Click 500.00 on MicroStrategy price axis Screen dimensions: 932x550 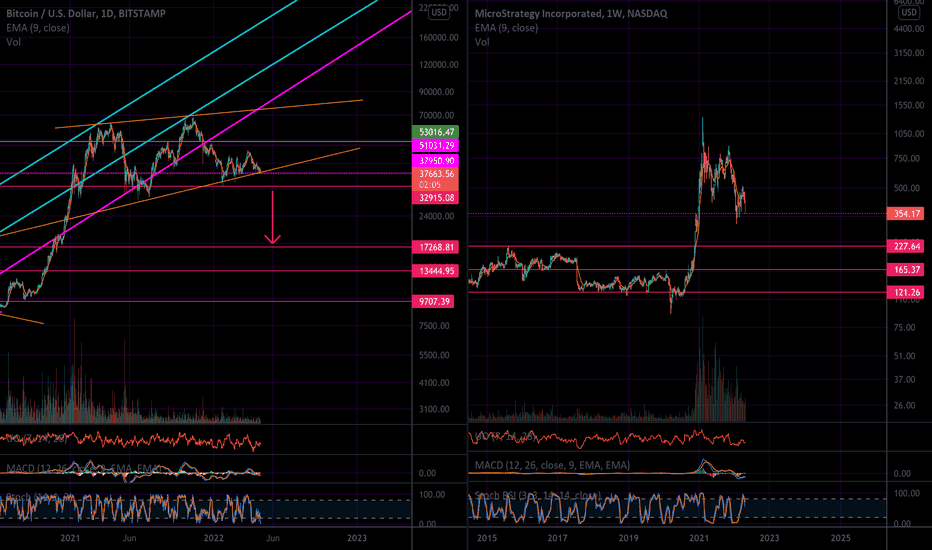(x=906, y=188)
